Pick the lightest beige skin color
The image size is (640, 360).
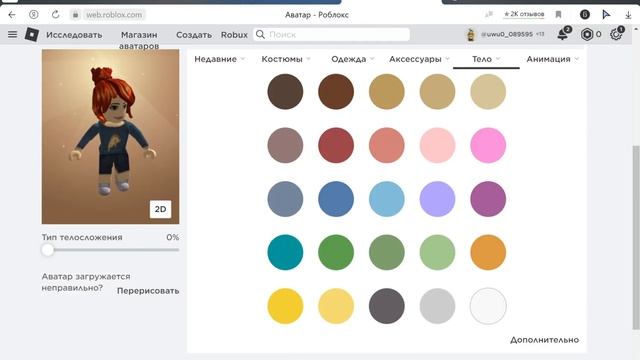click(x=488, y=91)
